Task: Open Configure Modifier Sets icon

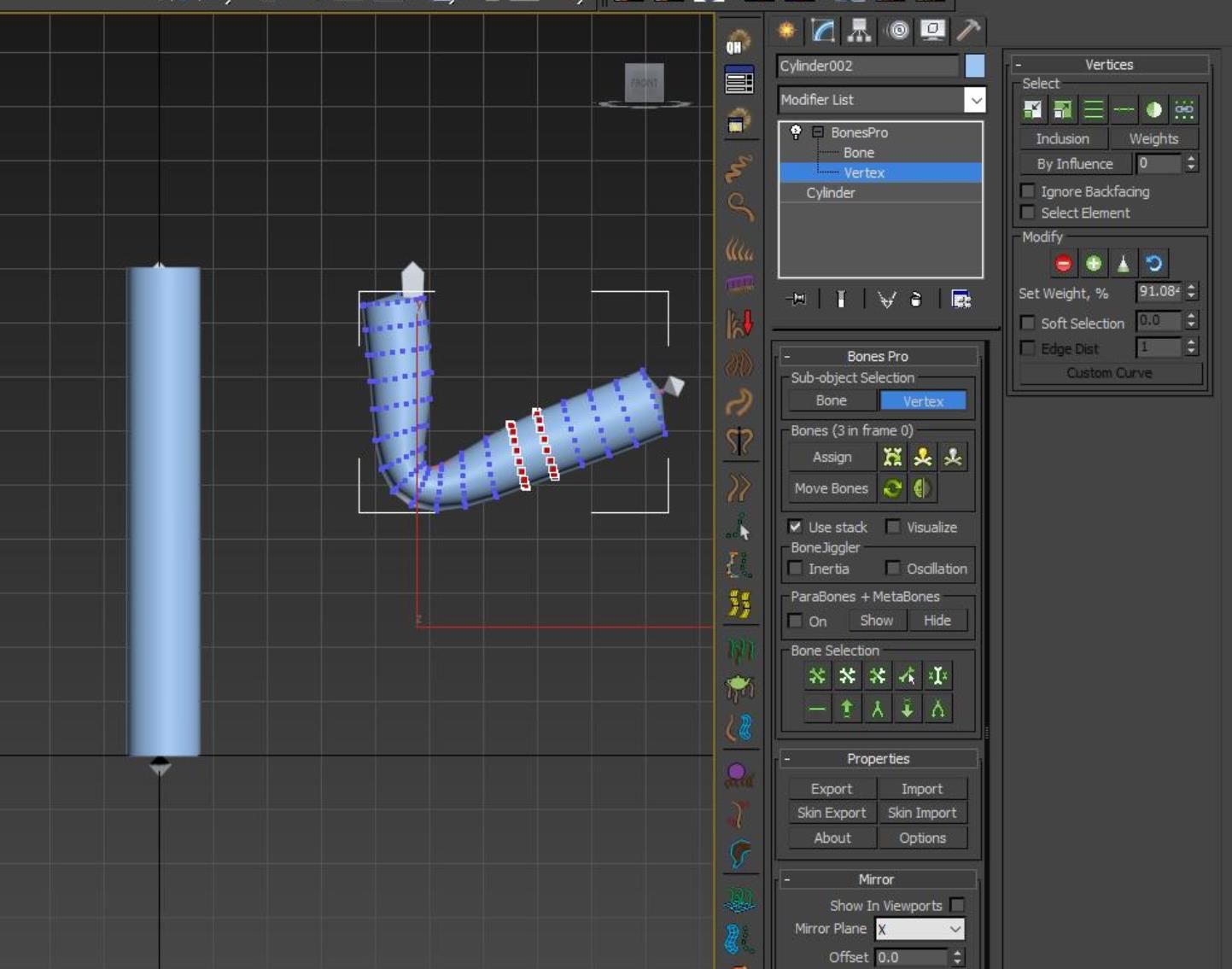Action: coord(960,299)
